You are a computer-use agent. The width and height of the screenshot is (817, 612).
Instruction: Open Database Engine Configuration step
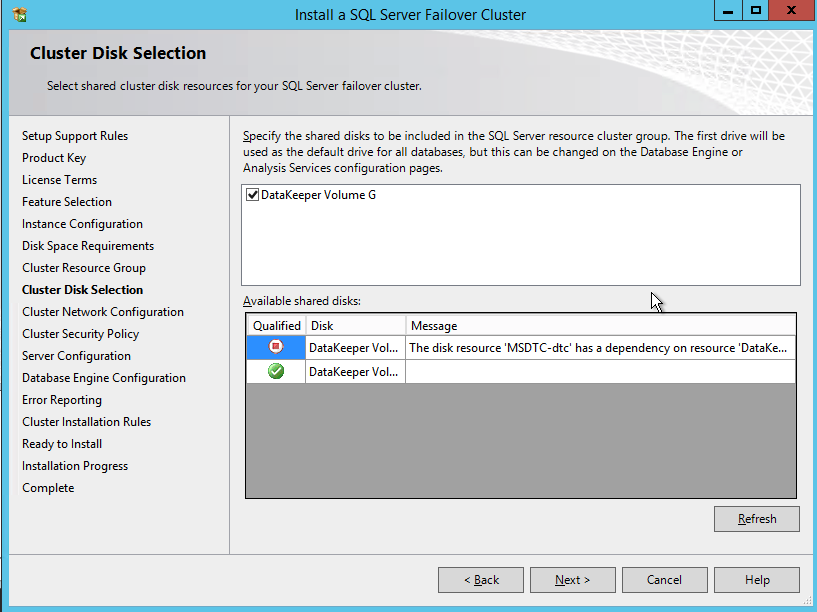(x=104, y=378)
